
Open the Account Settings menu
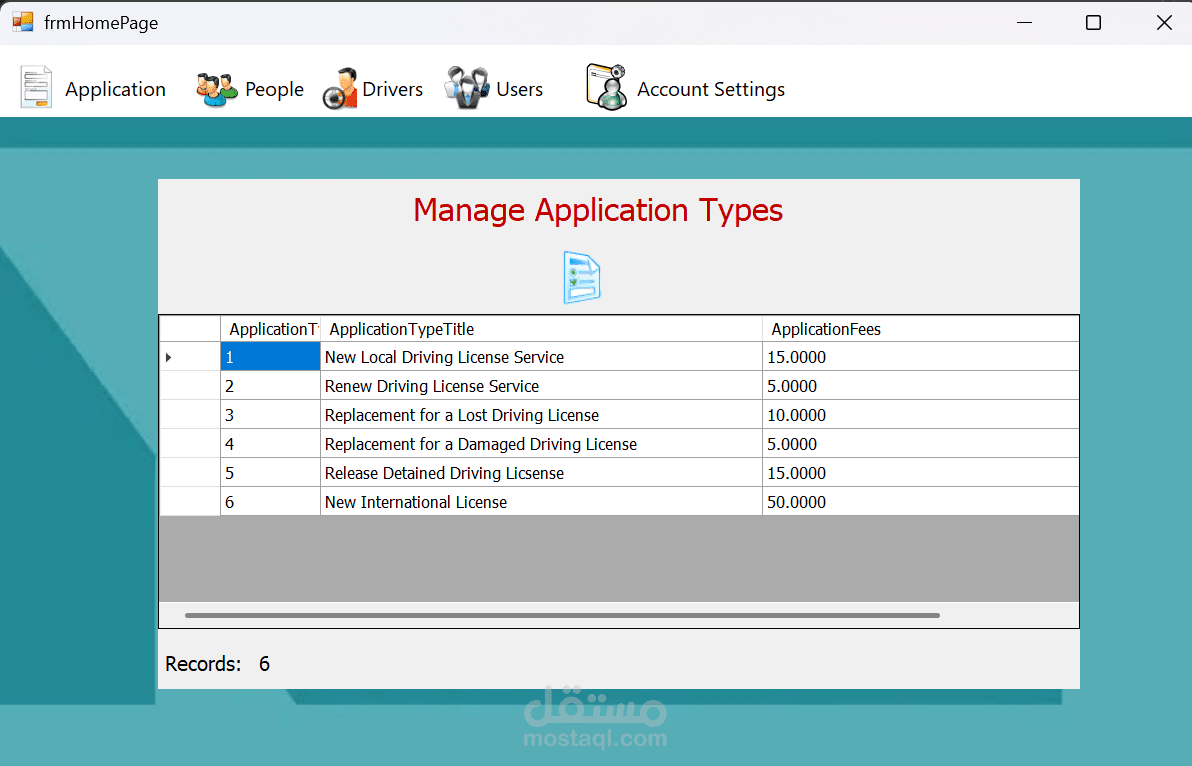coord(710,89)
